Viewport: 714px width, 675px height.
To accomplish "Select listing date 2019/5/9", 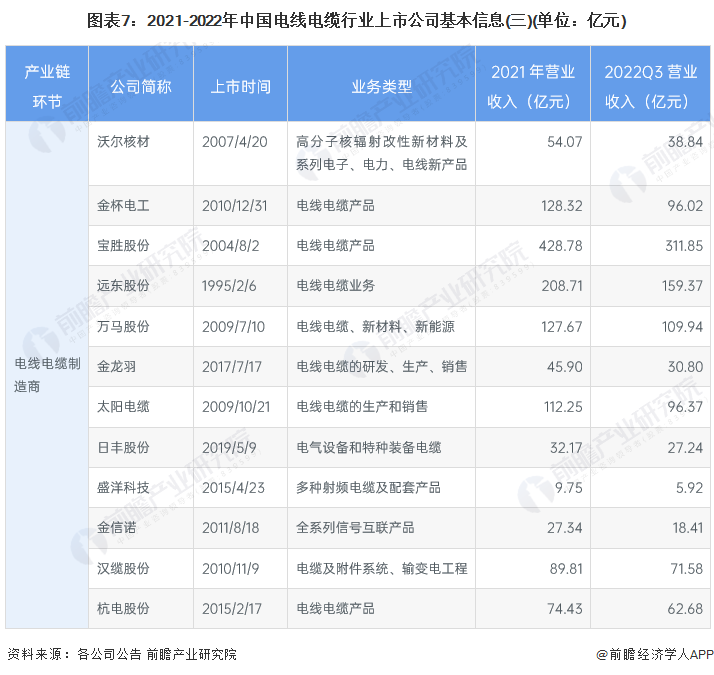I will coord(229,448).
